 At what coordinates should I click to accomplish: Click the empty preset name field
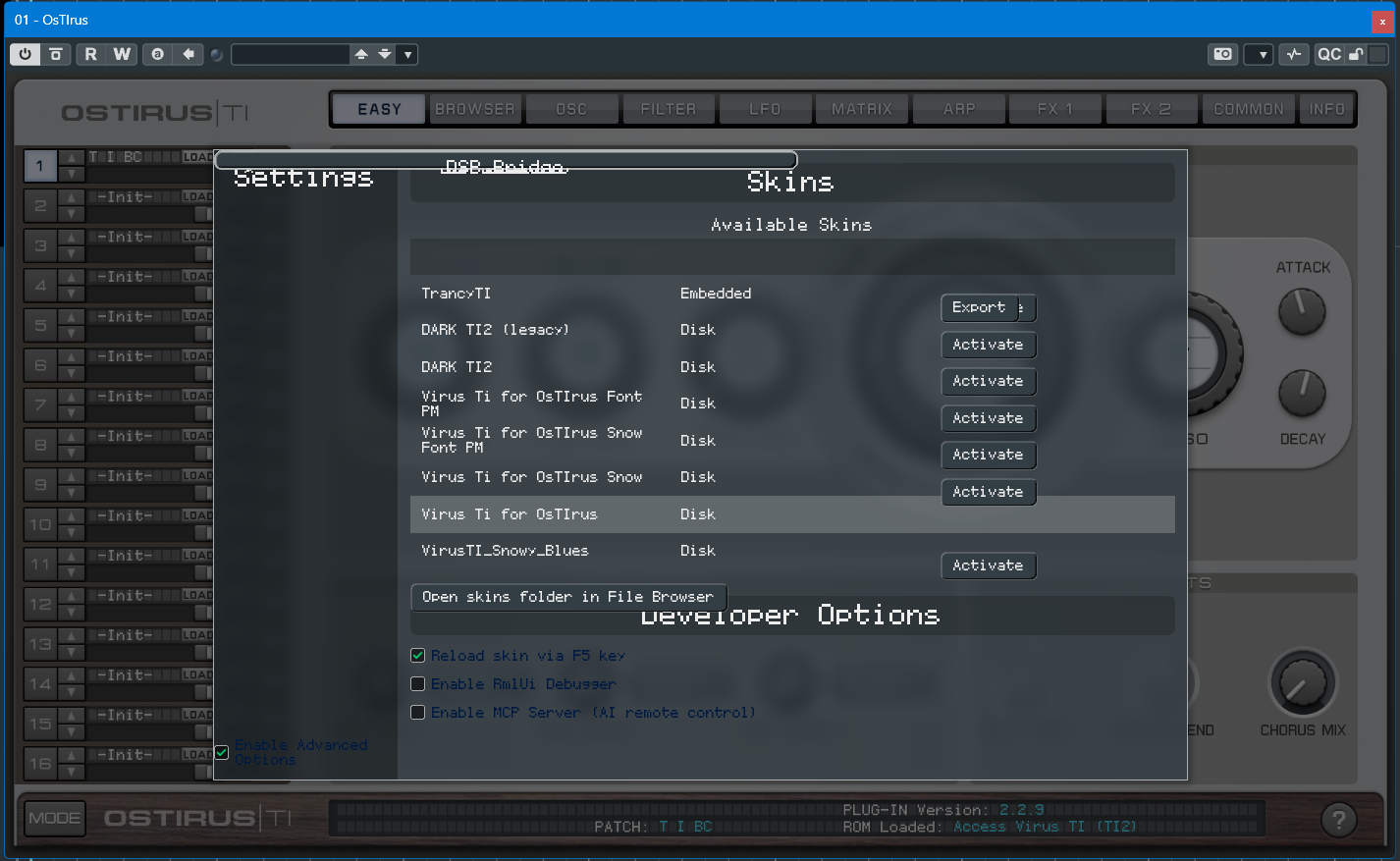coord(291,54)
